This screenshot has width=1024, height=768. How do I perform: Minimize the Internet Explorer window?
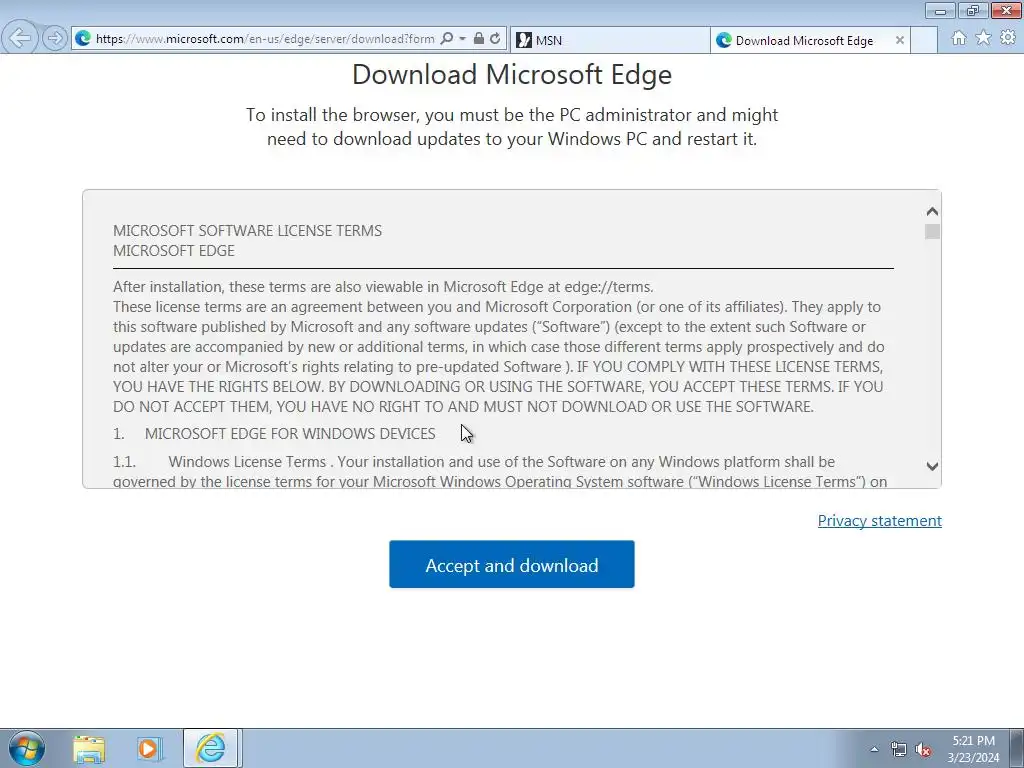[940, 10]
